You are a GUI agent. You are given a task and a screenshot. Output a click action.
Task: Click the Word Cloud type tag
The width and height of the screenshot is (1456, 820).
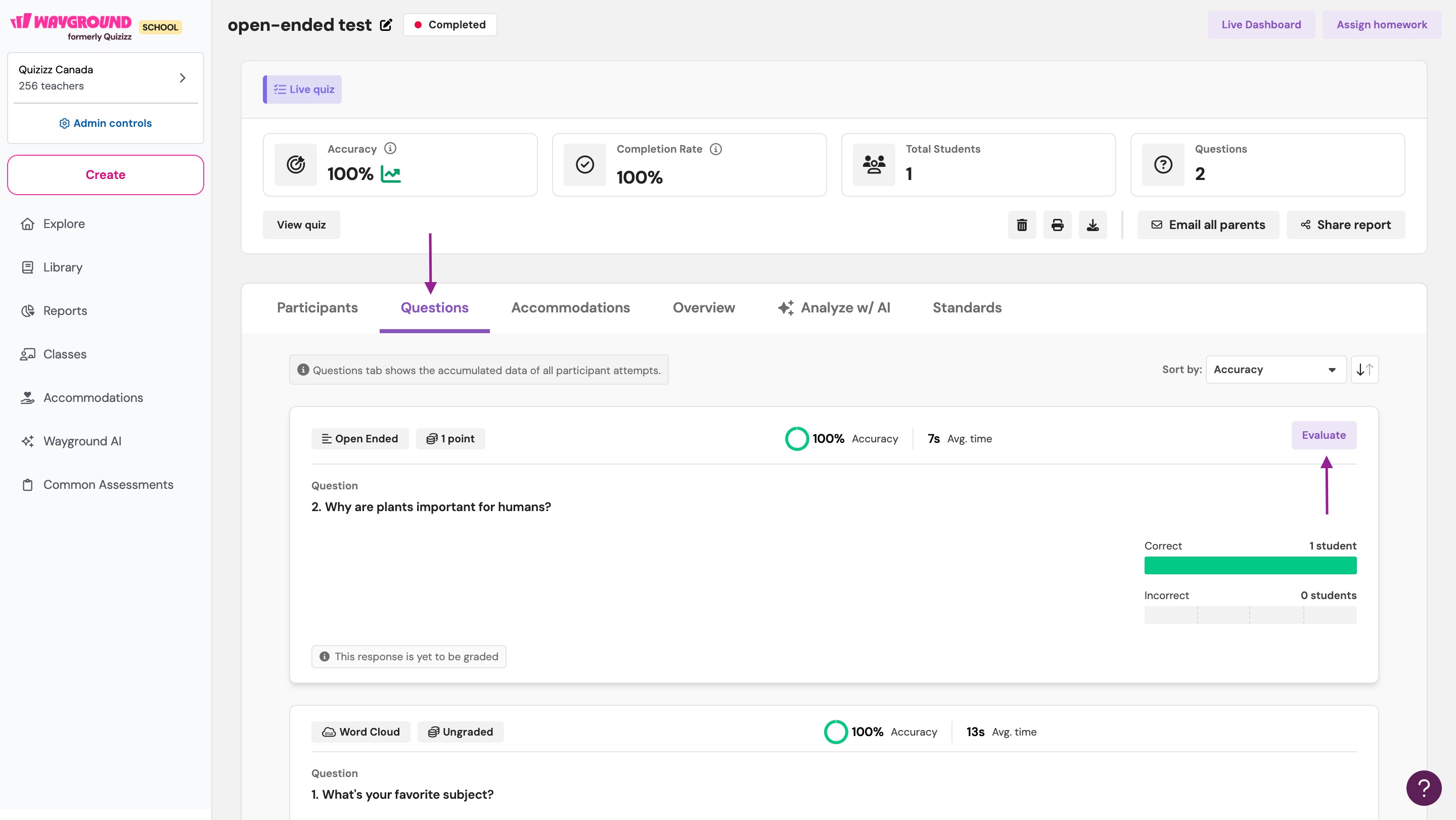pos(360,732)
